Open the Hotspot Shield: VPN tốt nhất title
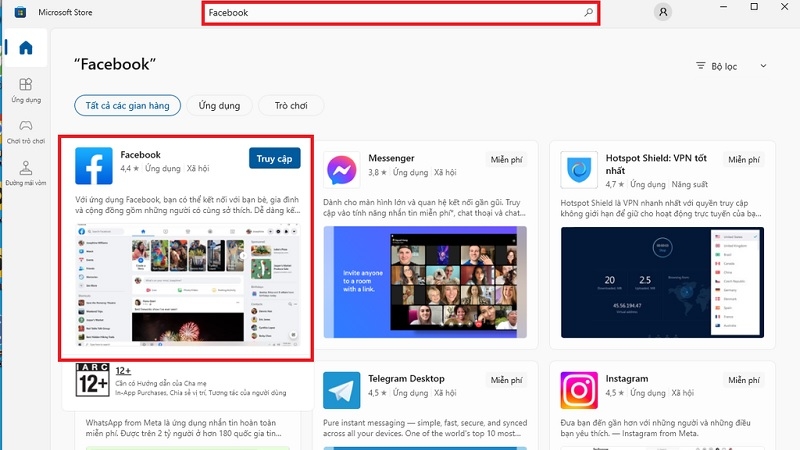The height and width of the screenshot is (450, 800). tap(656, 164)
